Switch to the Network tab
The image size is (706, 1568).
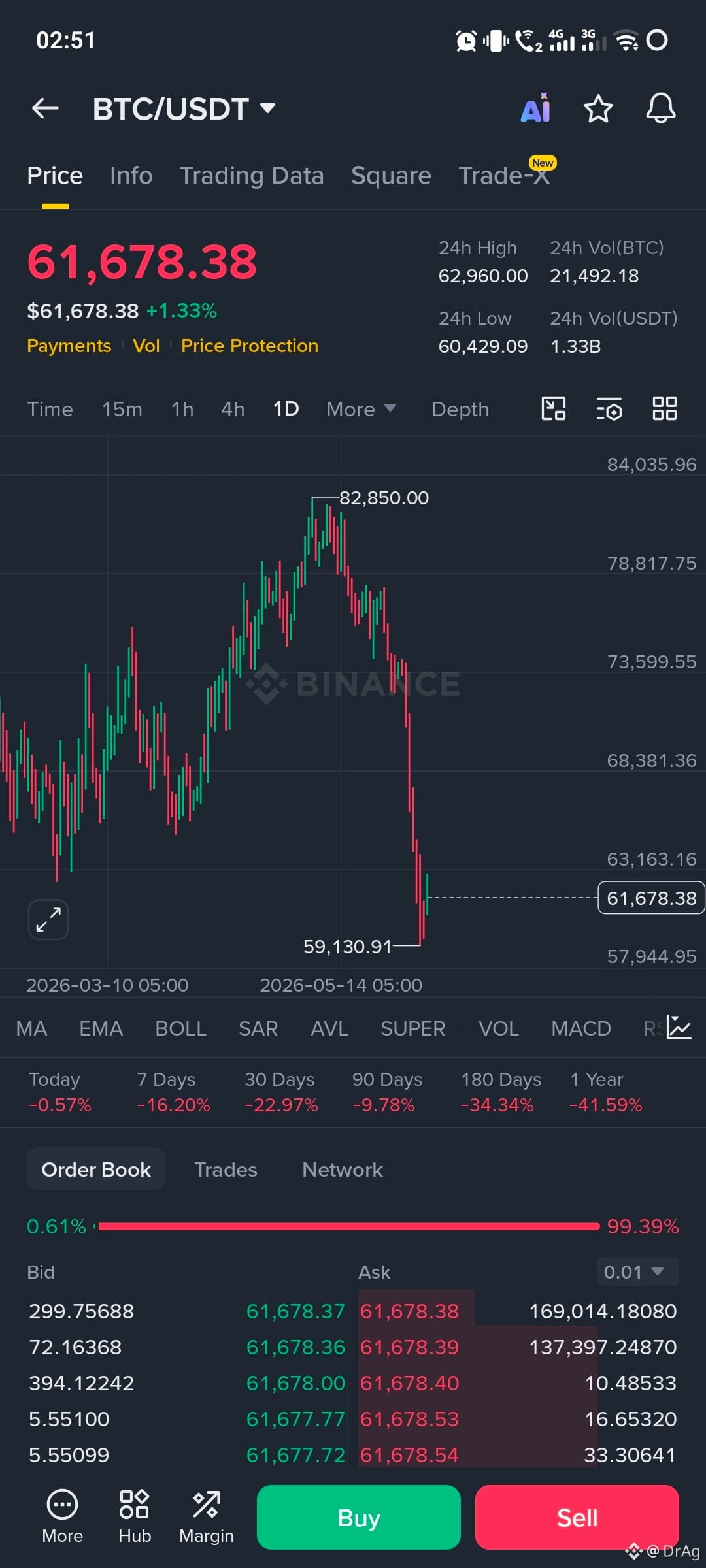343,1169
